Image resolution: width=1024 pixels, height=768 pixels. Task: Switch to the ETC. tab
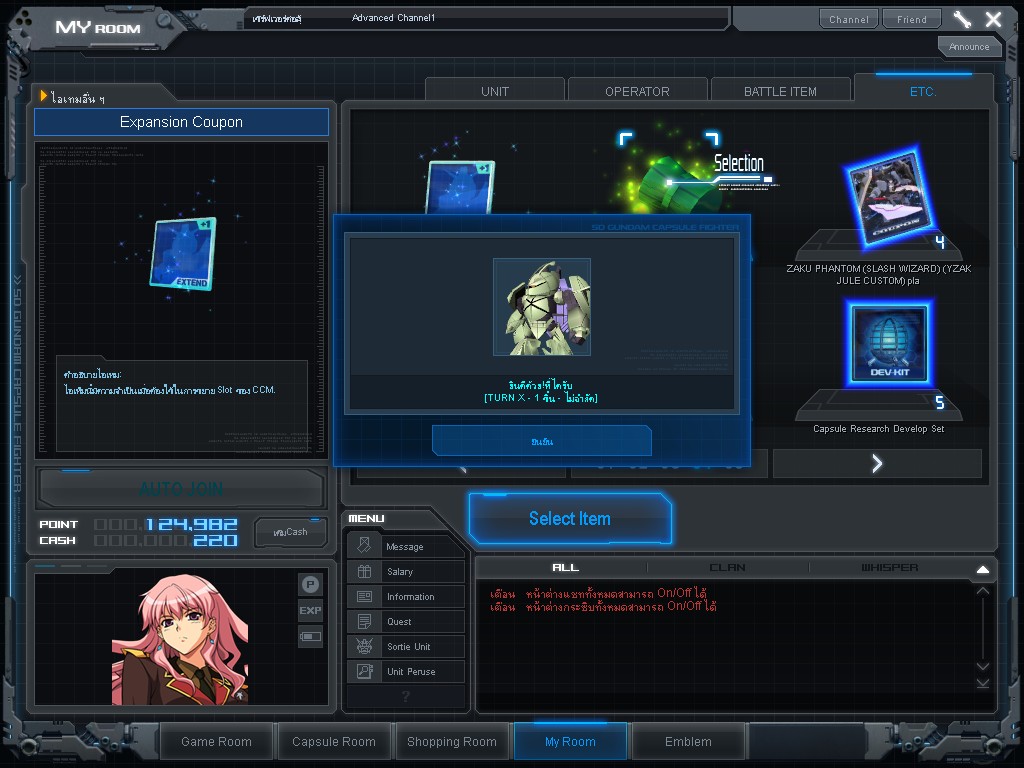923,91
